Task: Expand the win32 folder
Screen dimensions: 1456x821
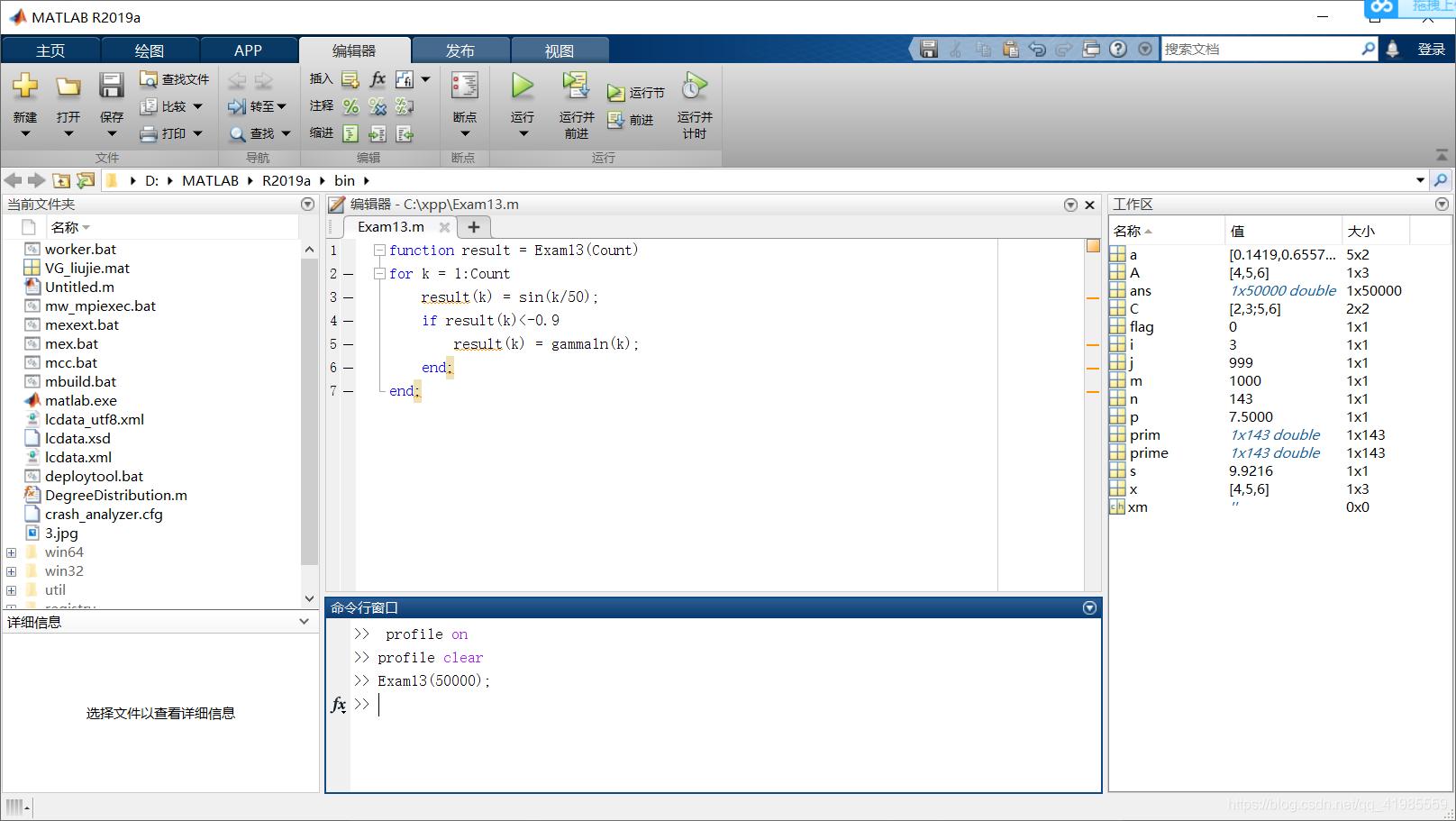Action: click(11, 571)
